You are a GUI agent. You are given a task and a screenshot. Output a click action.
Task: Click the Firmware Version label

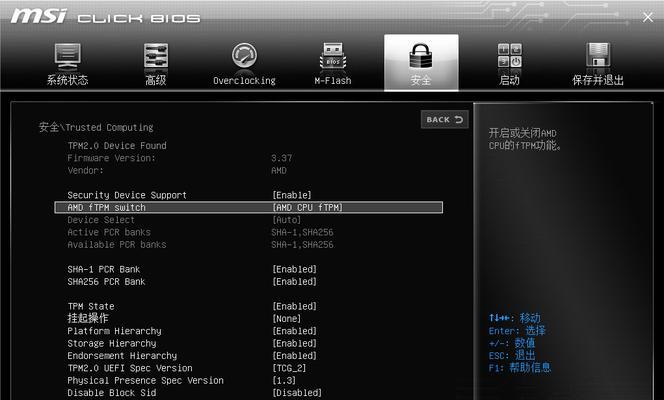[x=111, y=158]
